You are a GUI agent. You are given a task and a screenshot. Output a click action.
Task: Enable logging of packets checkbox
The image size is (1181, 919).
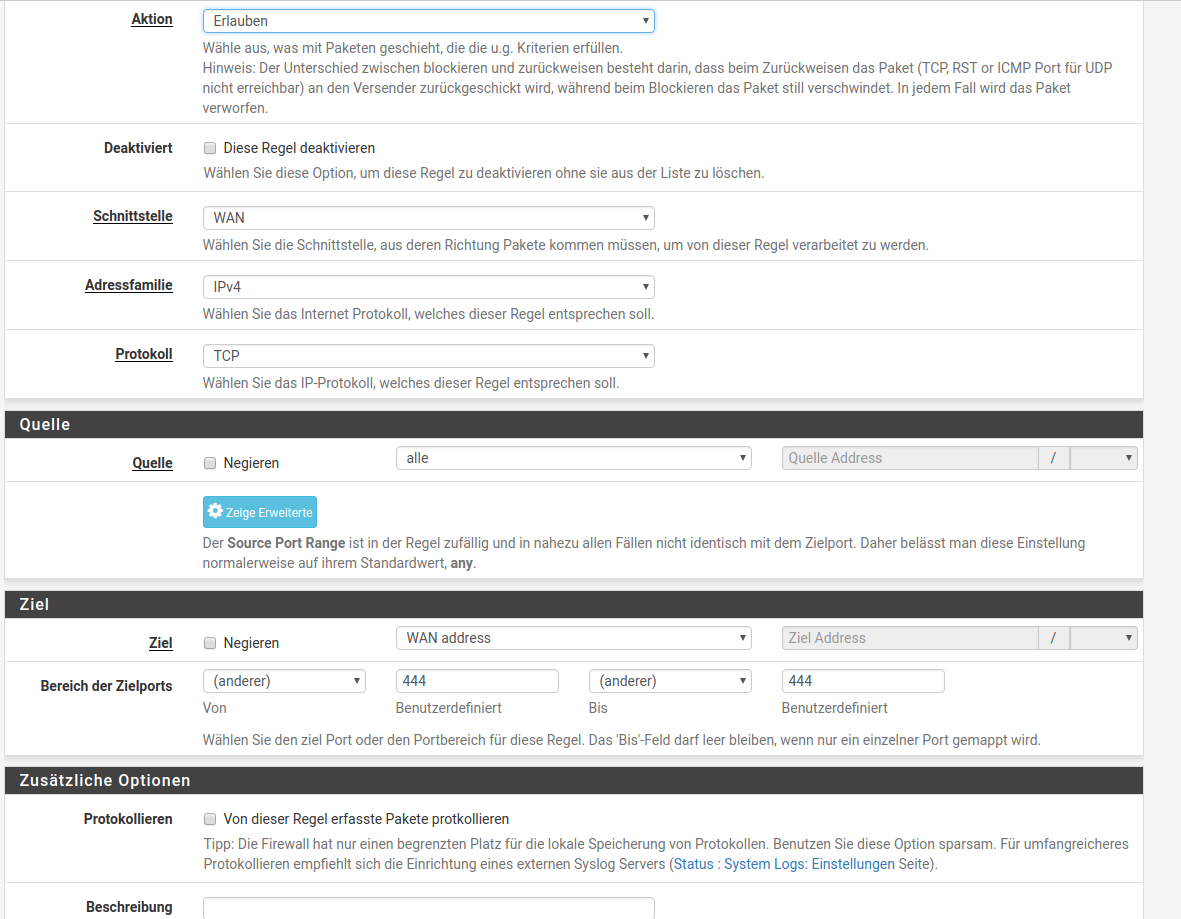[210, 819]
